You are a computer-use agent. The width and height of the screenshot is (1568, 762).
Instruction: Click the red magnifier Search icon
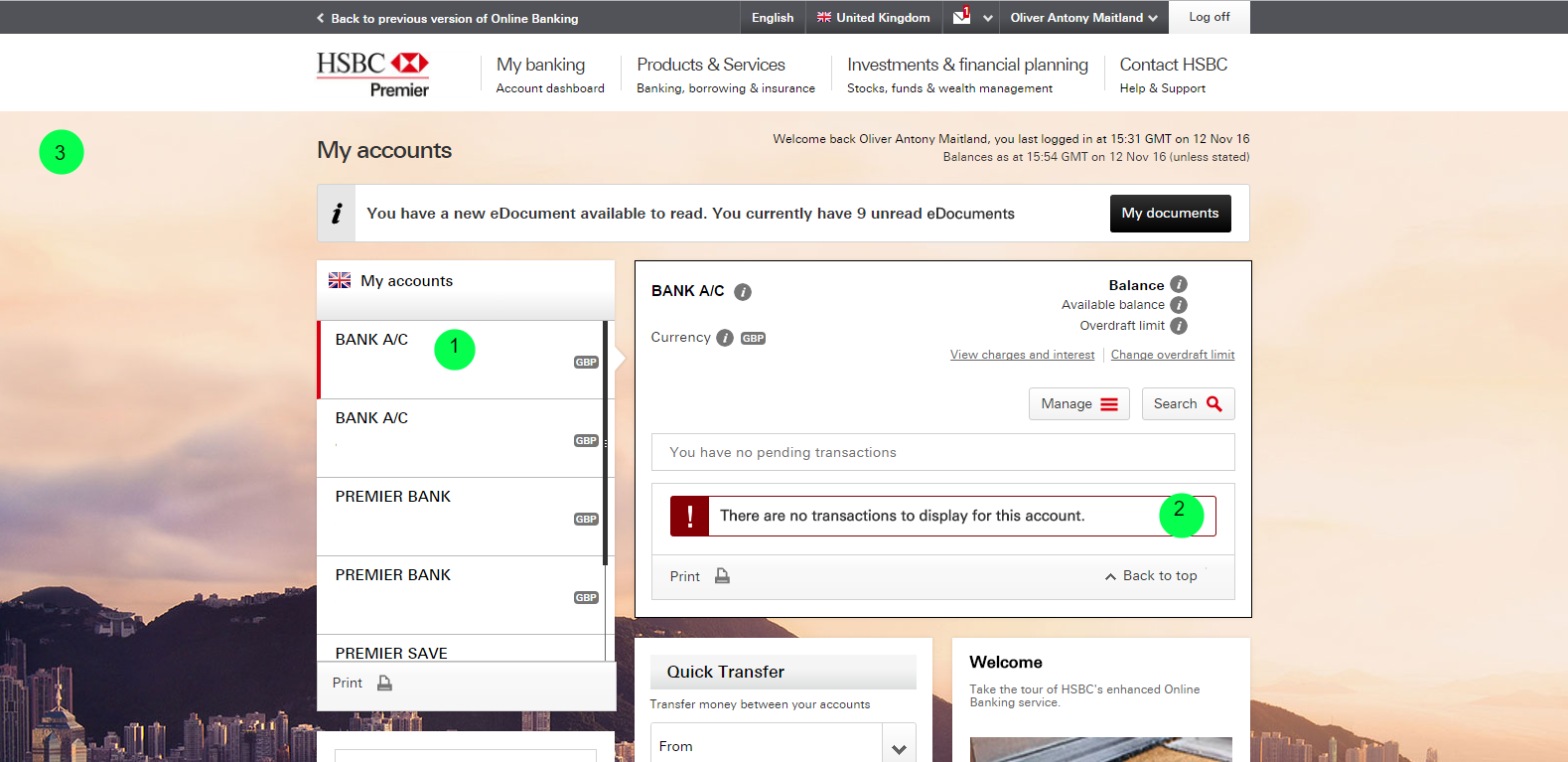click(1213, 403)
